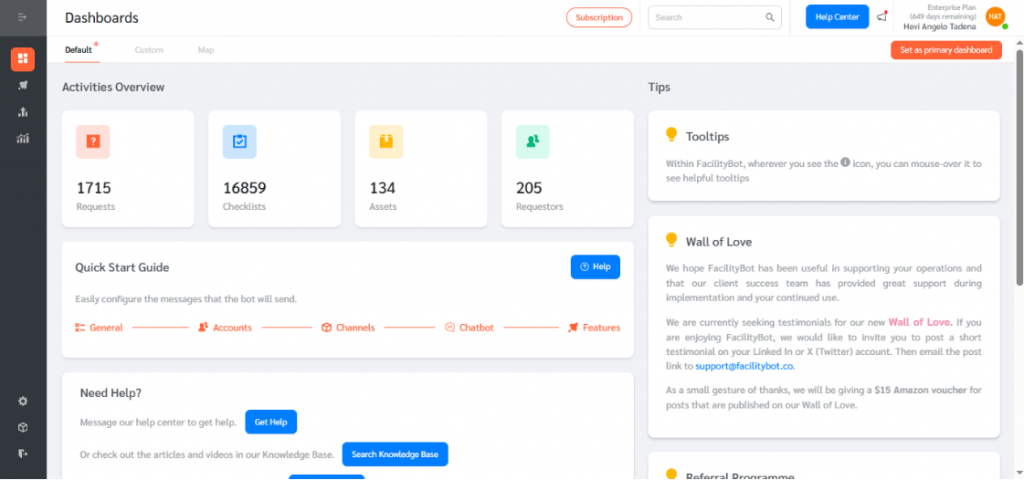Click the Hevi Angelo Tadena user name
1024x480 pixels.
click(940, 27)
